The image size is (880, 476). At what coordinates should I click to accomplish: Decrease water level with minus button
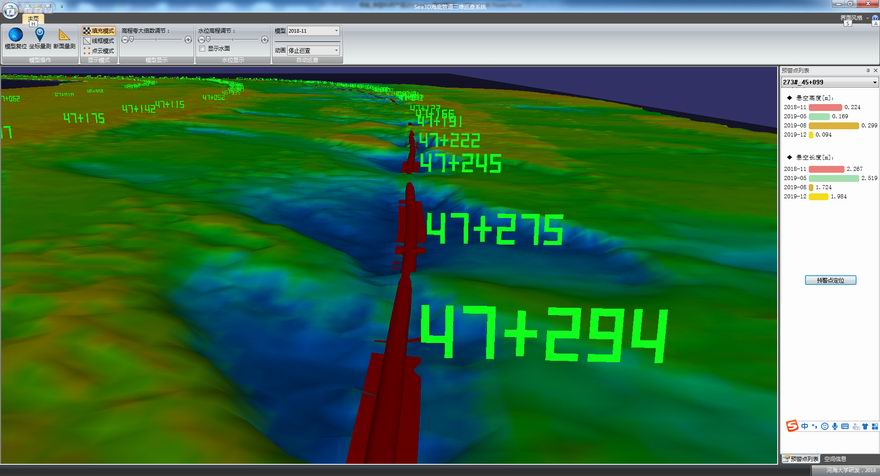point(201,40)
